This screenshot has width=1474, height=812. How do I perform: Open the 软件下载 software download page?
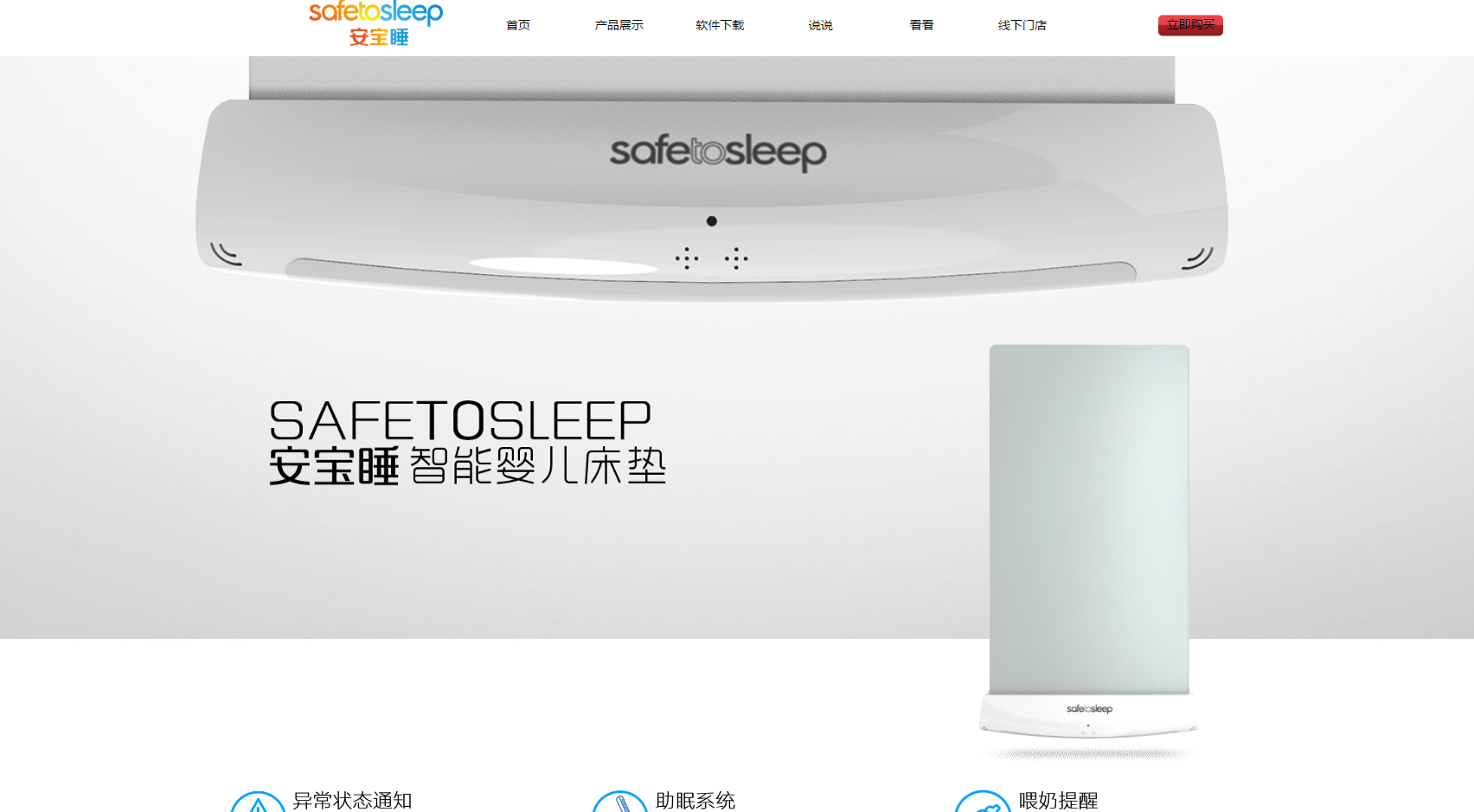pyautogui.click(x=720, y=25)
